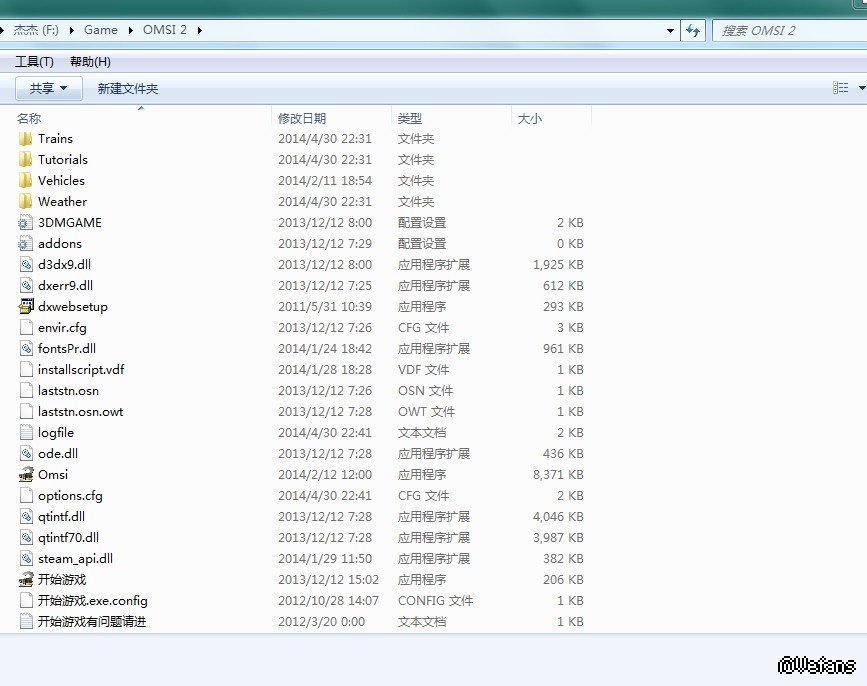Click the 开始游戏有问题请进 text document icon
The image size is (867, 686).
pyautogui.click(x=26, y=622)
